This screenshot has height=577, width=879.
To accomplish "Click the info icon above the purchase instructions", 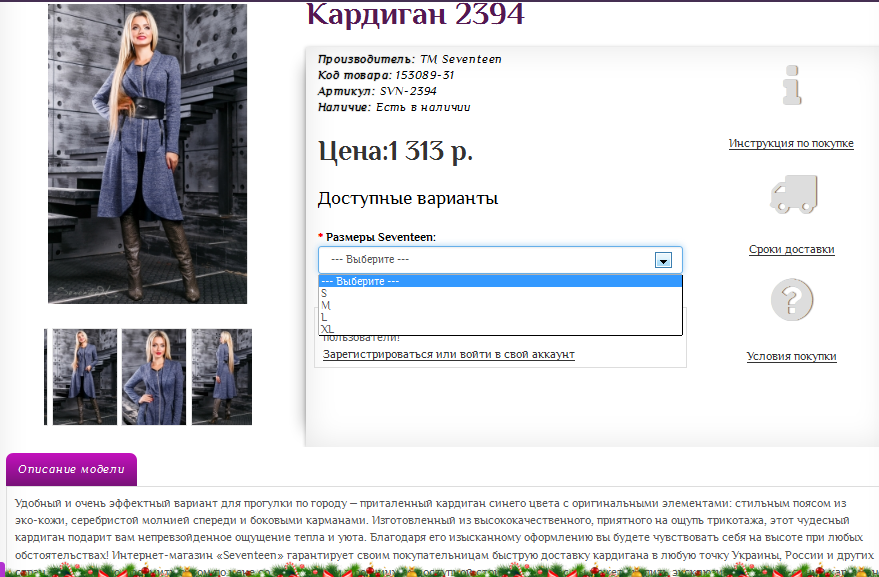I will [x=792, y=85].
